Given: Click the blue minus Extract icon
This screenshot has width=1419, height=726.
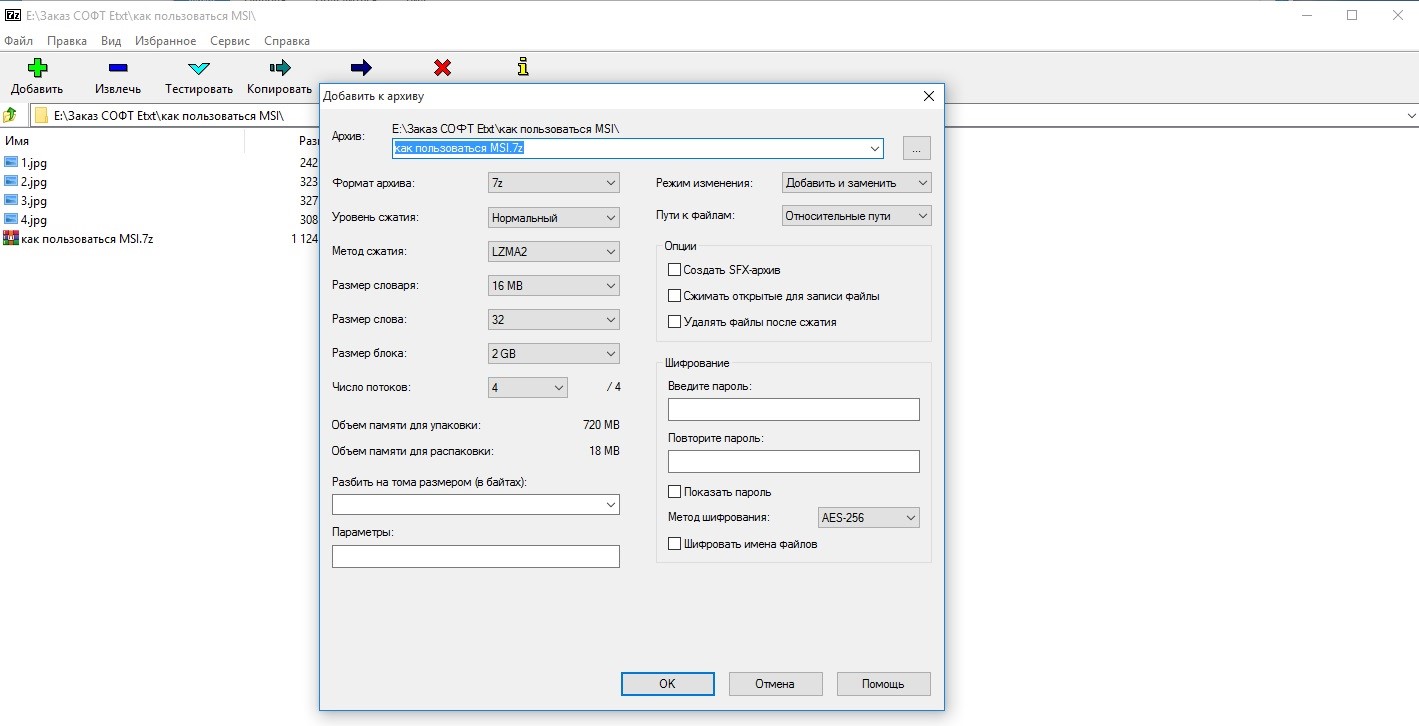Looking at the screenshot, I should 118,69.
